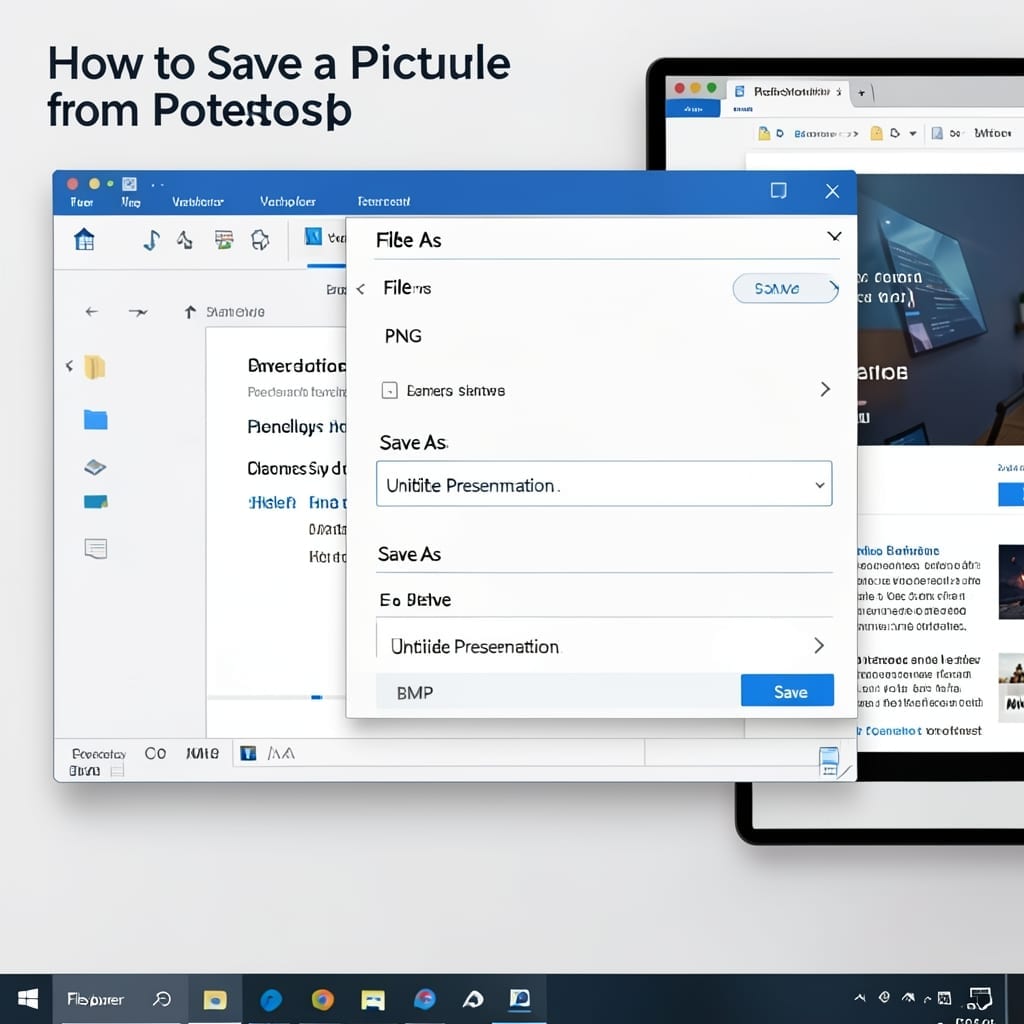Click the pointer icon right of the music note
Screen dimensions: 1024x1024
click(x=185, y=240)
